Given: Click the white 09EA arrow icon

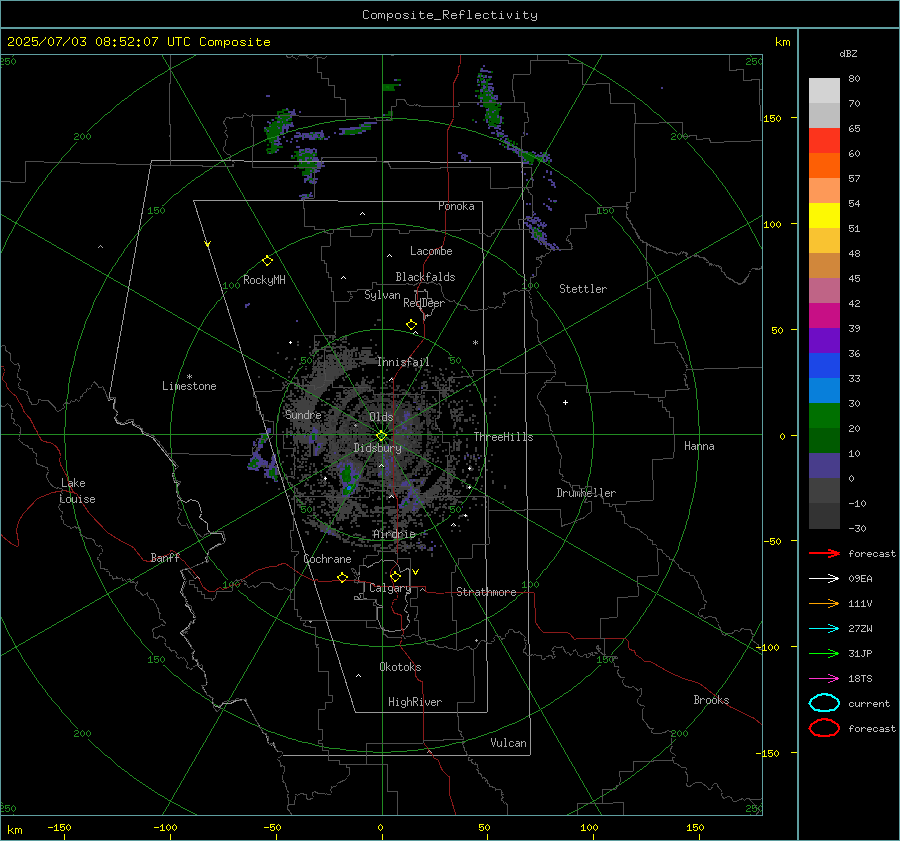Looking at the screenshot, I should (x=824, y=579).
